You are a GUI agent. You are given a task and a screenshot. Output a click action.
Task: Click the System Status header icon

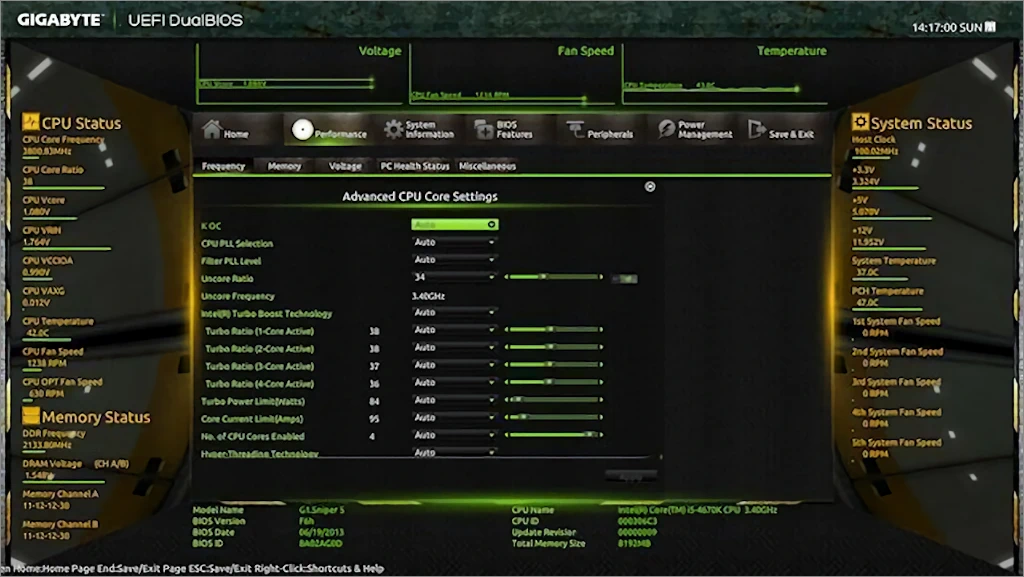(x=860, y=122)
